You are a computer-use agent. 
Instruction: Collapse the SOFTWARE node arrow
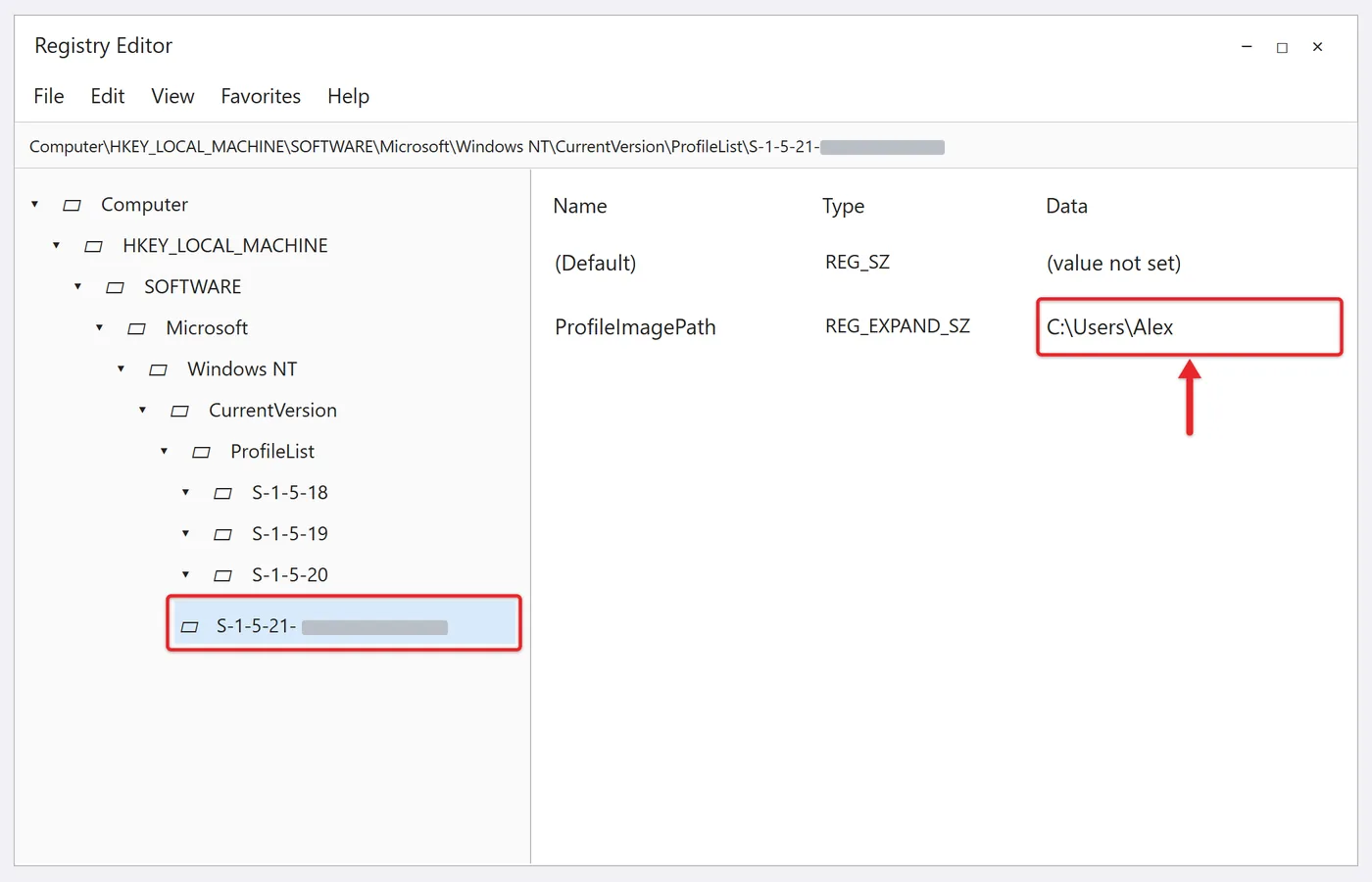click(77, 286)
